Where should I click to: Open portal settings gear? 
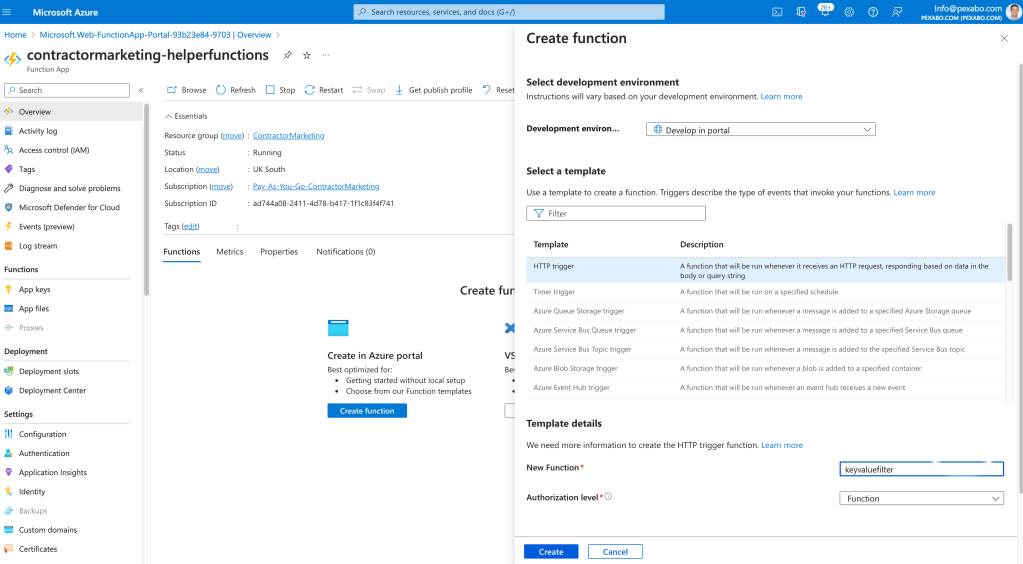point(849,12)
